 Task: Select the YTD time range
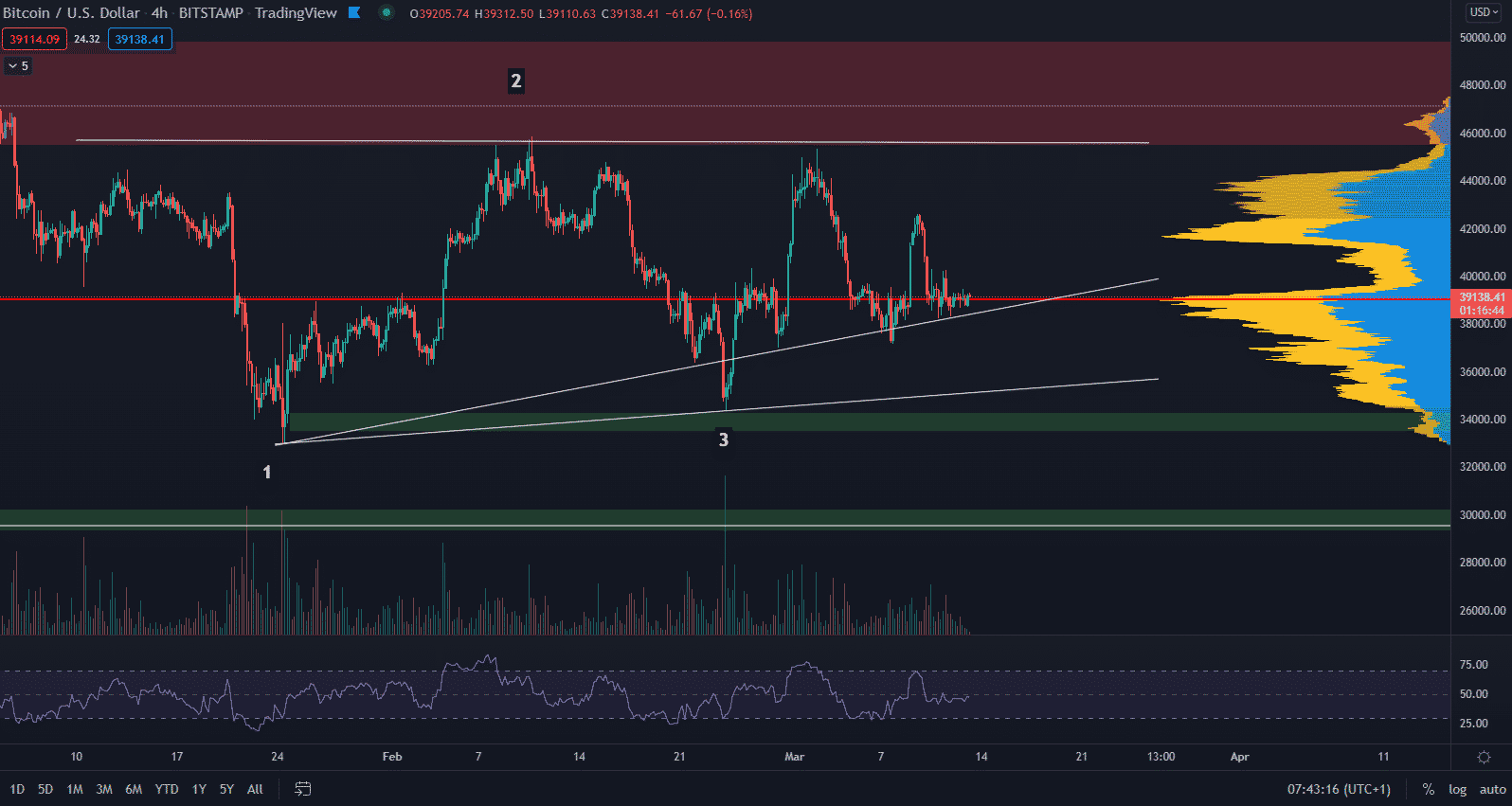pos(167,789)
